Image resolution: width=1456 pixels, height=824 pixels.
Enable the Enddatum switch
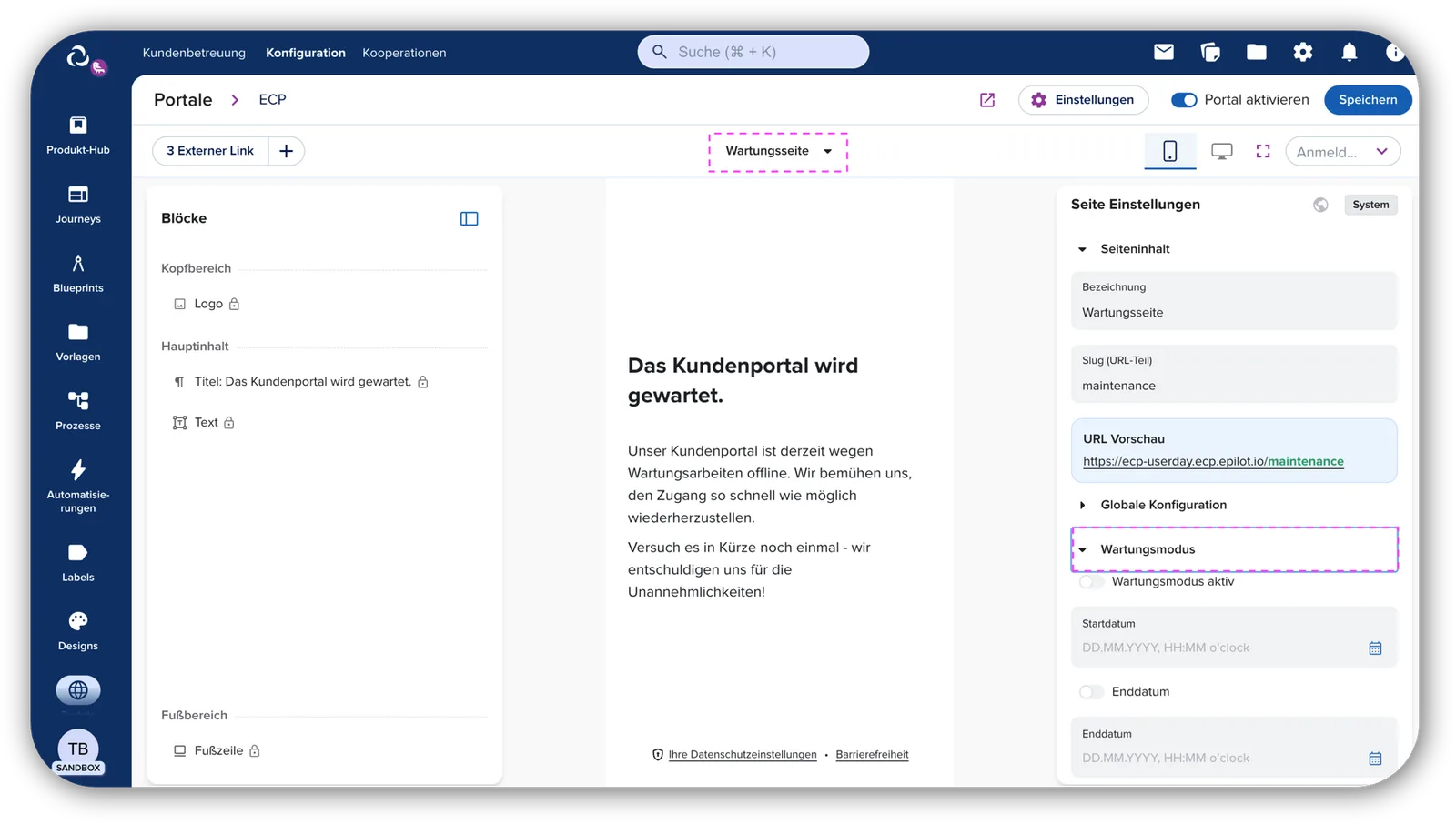click(1091, 692)
